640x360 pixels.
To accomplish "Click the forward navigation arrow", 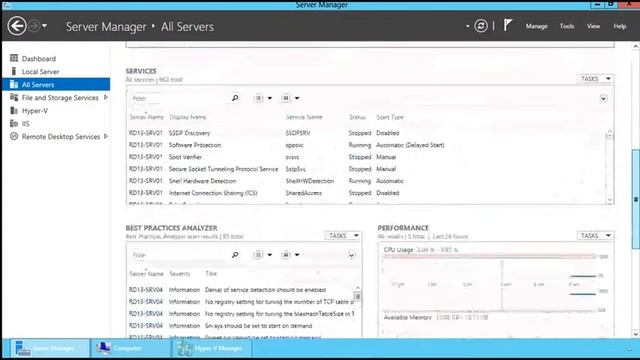I will (x=34, y=26).
